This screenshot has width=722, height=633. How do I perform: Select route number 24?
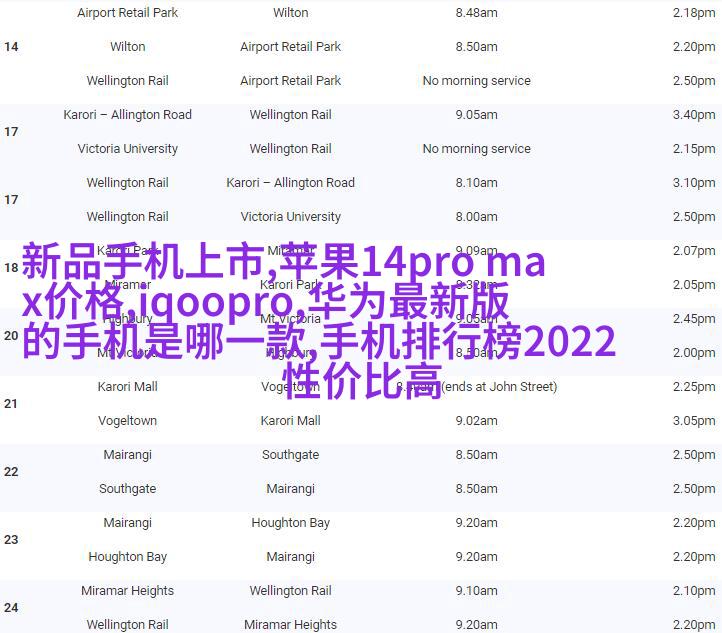(x=11, y=608)
